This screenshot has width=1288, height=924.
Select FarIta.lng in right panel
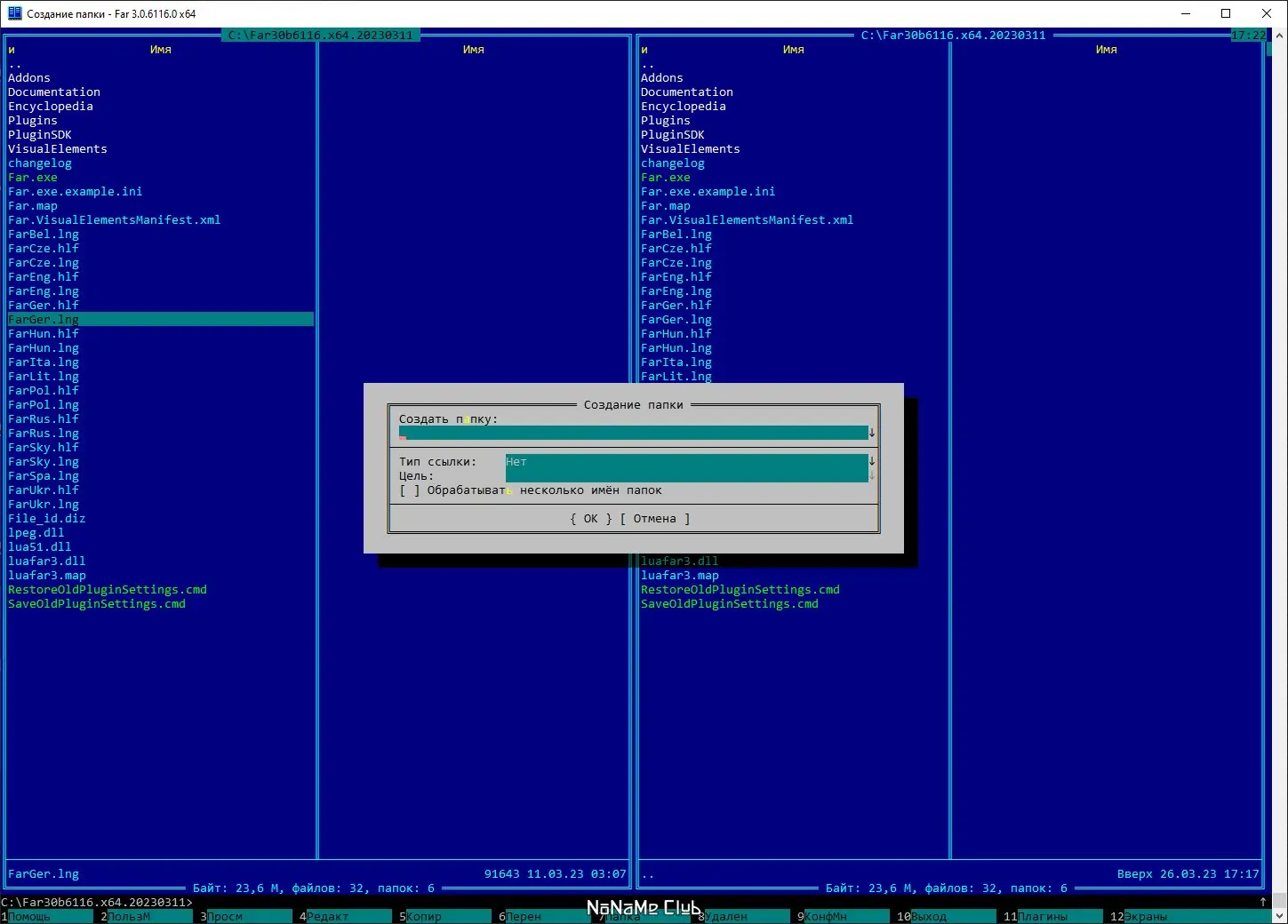pyautogui.click(x=676, y=362)
